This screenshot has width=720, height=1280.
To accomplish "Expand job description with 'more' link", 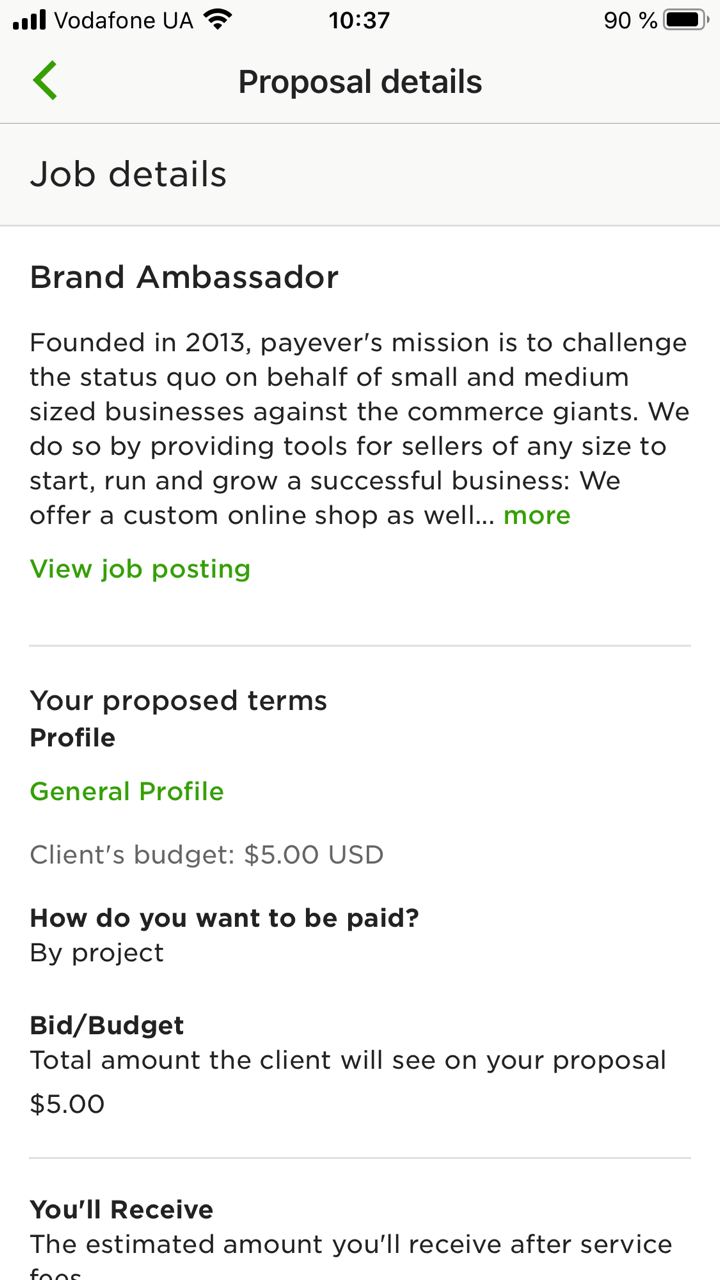I will (537, 516).
